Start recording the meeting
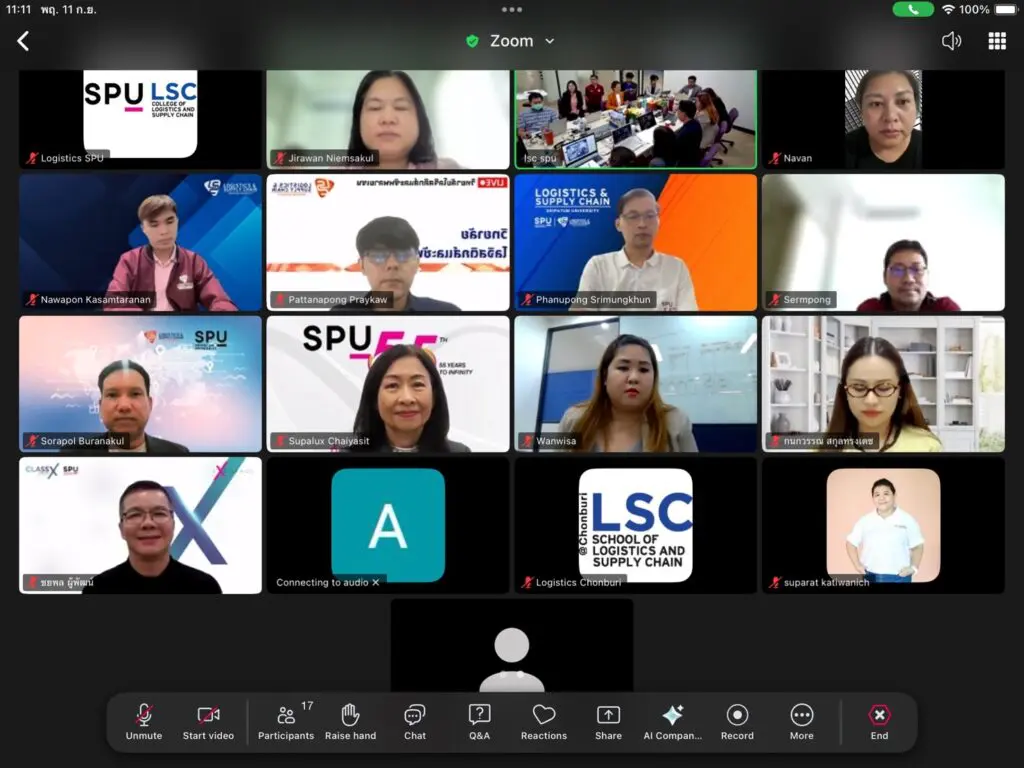The height and width of the screenshot is (768, 1024). [737, 722]
